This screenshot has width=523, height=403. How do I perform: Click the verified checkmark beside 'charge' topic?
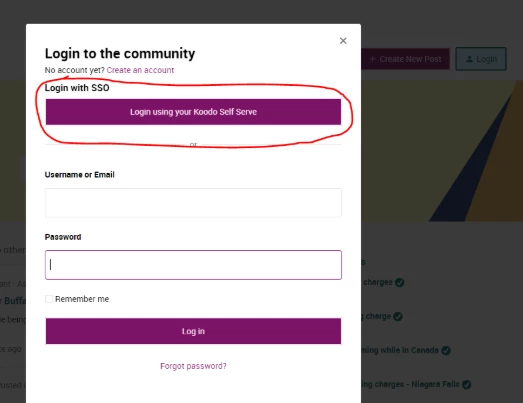398,316
